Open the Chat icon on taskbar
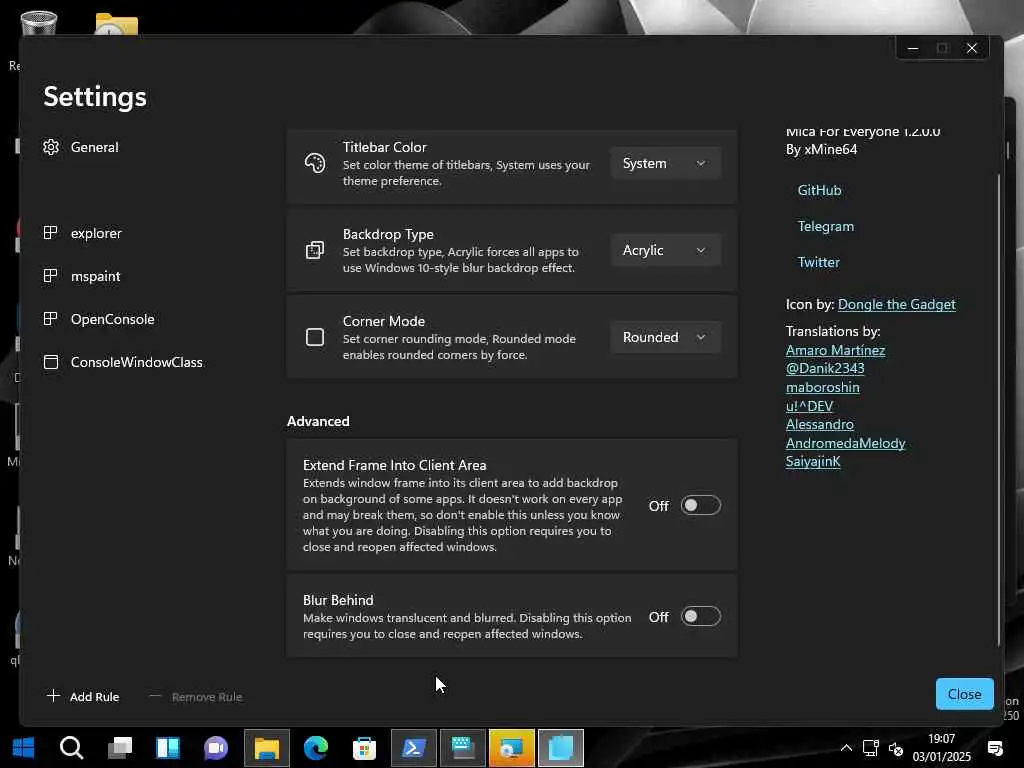This screenshot has height=768, width=1024. 216,748
